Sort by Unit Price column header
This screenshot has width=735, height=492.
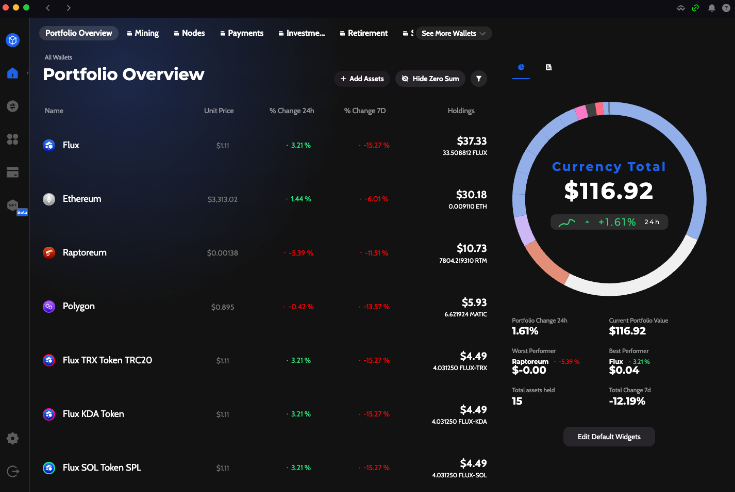tap(218, 111)
